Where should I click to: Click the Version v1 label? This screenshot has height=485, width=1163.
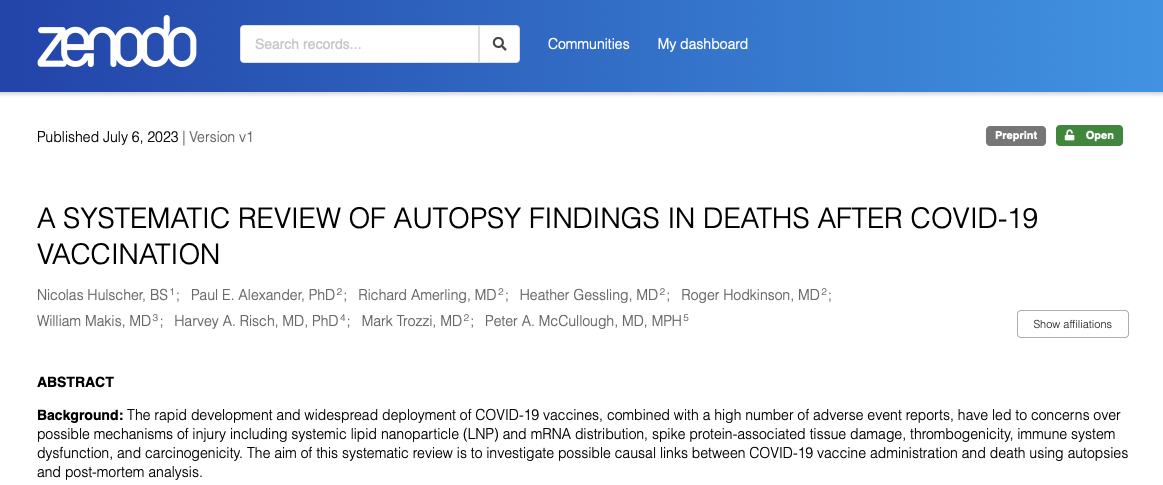(221, 137)
